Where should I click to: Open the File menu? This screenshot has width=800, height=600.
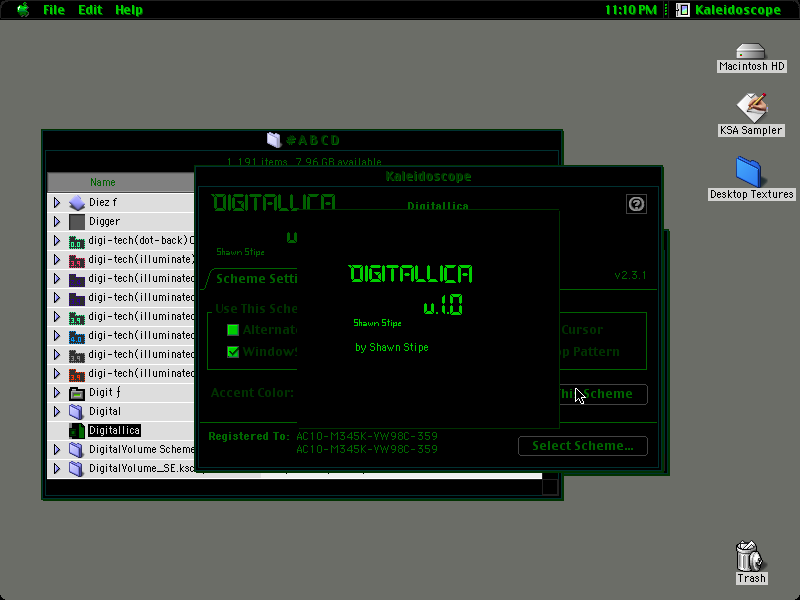54,10
